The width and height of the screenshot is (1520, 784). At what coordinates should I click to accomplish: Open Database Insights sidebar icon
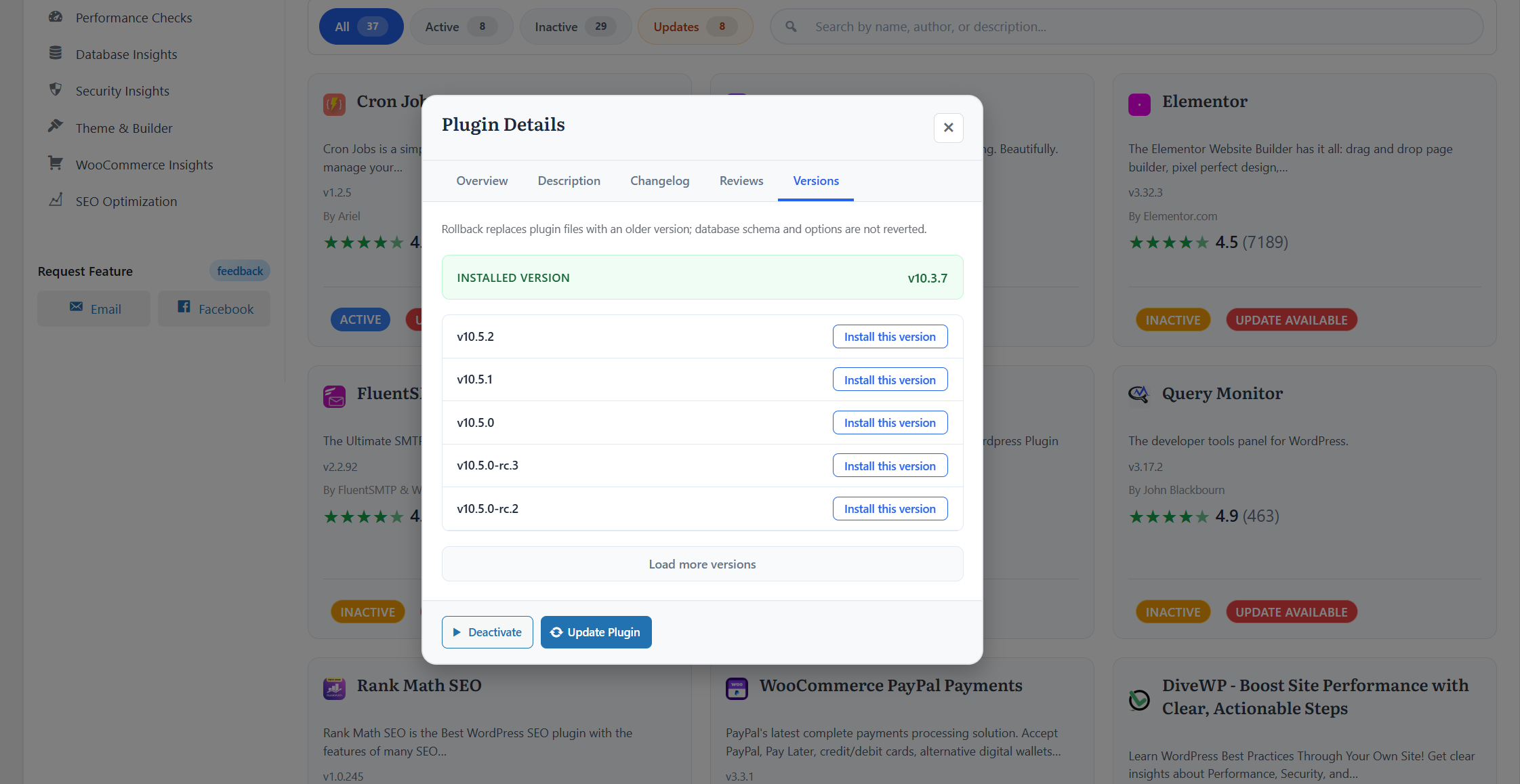[x=56, y=53]
